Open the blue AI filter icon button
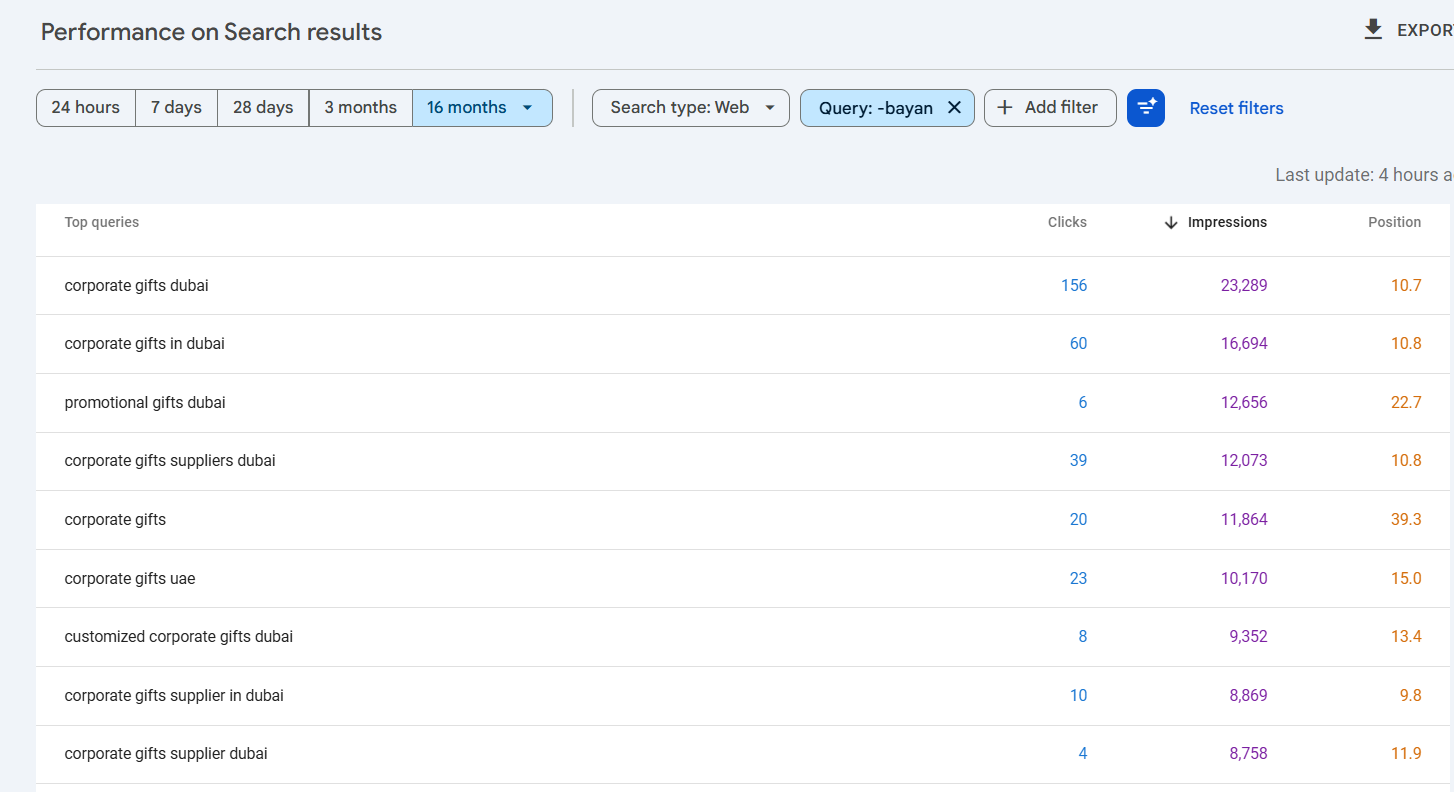Image resolution: width=1454 pixels, height=792 pixels. click(x=1146, y=108)
